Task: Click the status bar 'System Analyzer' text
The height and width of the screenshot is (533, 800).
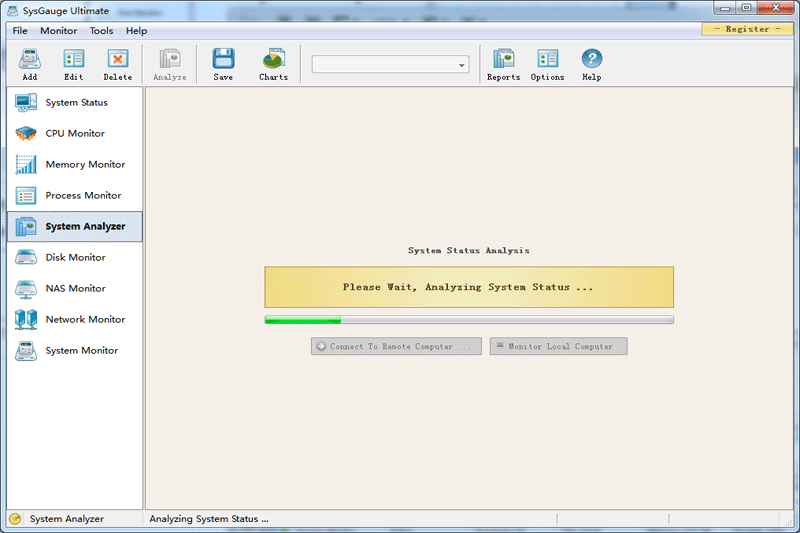Action: [67, 519]
